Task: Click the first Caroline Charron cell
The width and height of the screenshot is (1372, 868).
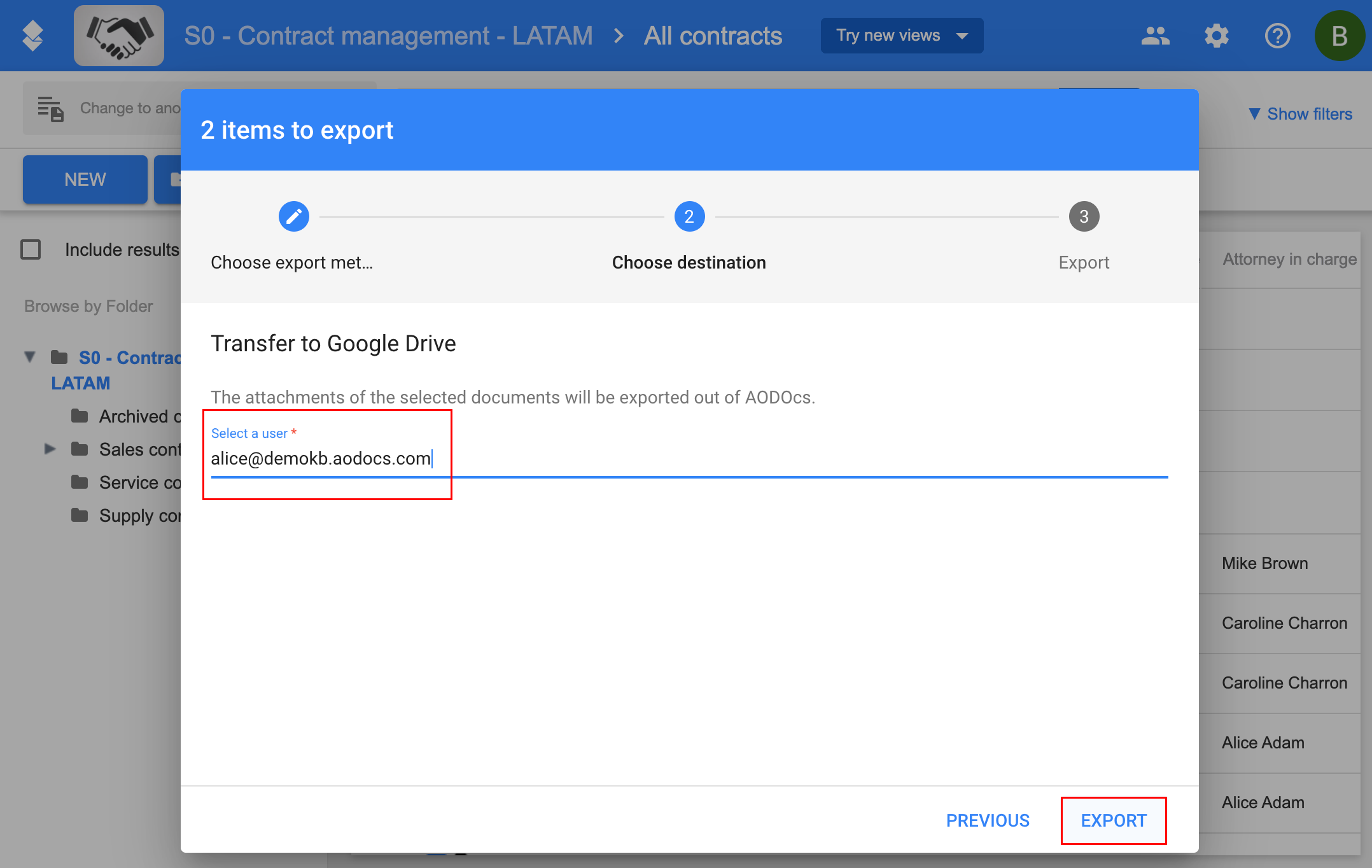Action: coord(1284,623)
